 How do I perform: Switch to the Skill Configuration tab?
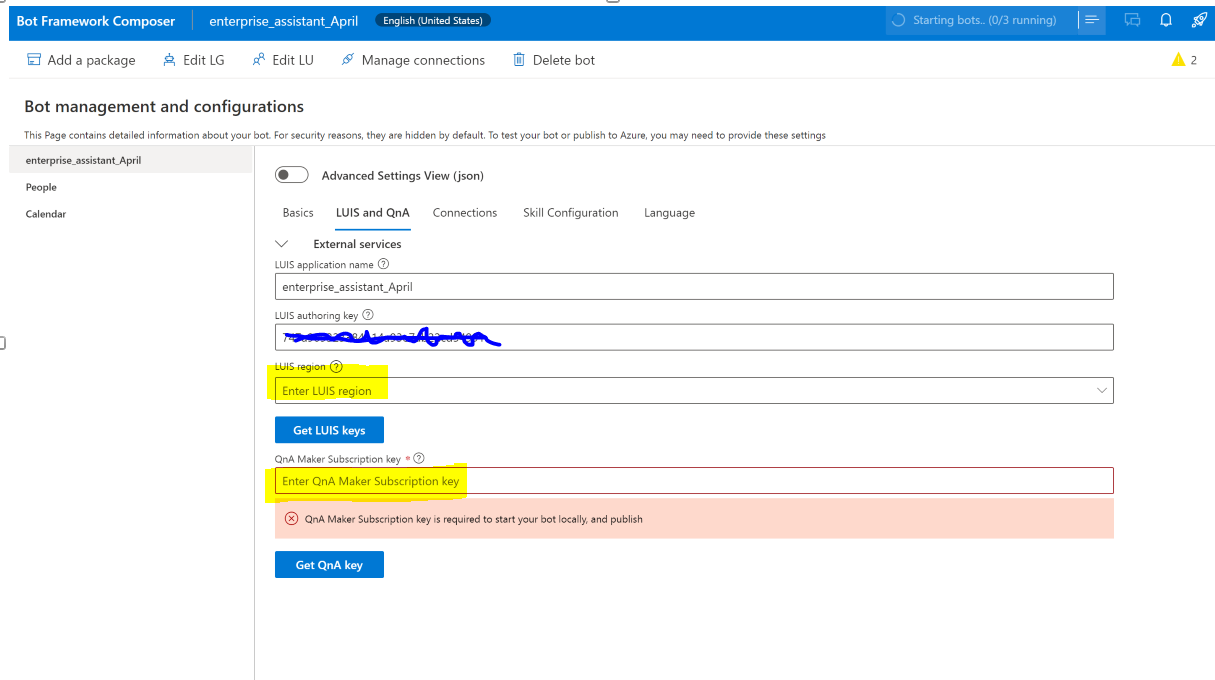tap(570, 212)
